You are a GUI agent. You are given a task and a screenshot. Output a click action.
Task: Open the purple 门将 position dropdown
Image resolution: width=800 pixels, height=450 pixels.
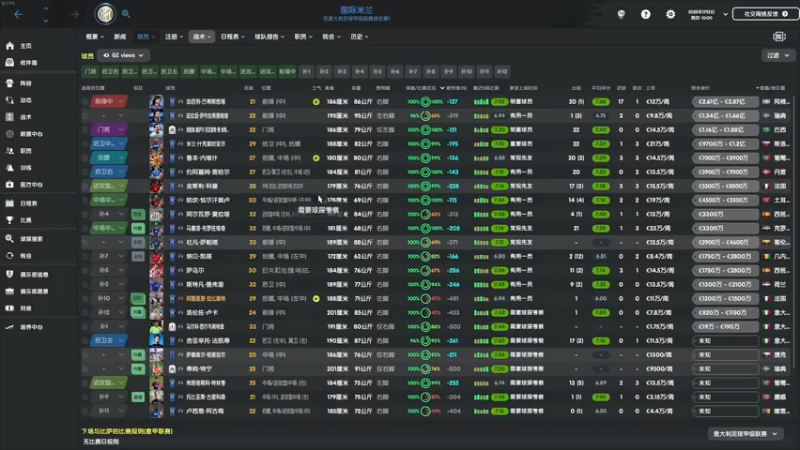[109, 130]
